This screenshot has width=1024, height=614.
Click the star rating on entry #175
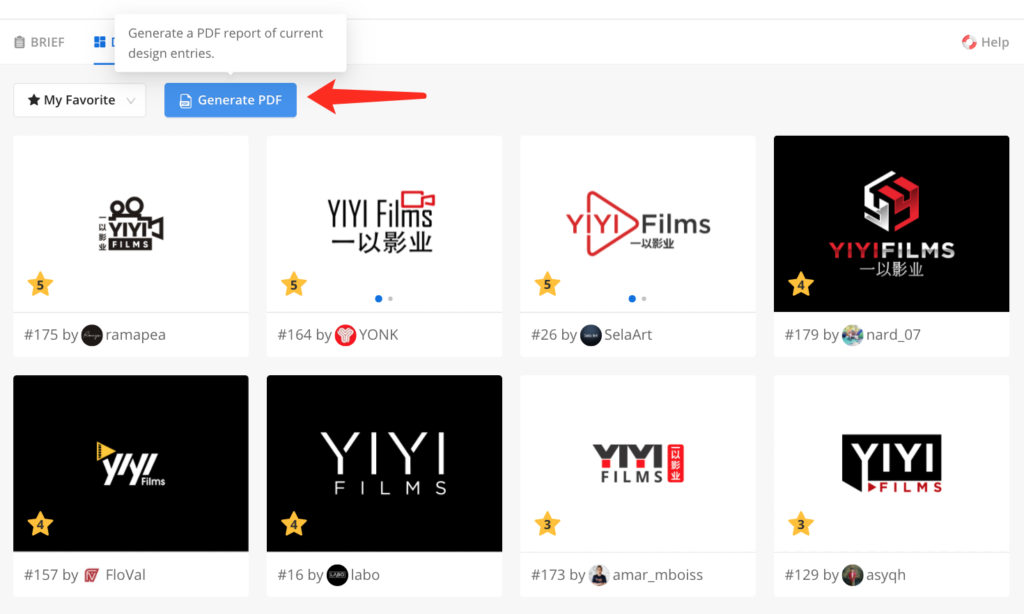pos(40,285)
